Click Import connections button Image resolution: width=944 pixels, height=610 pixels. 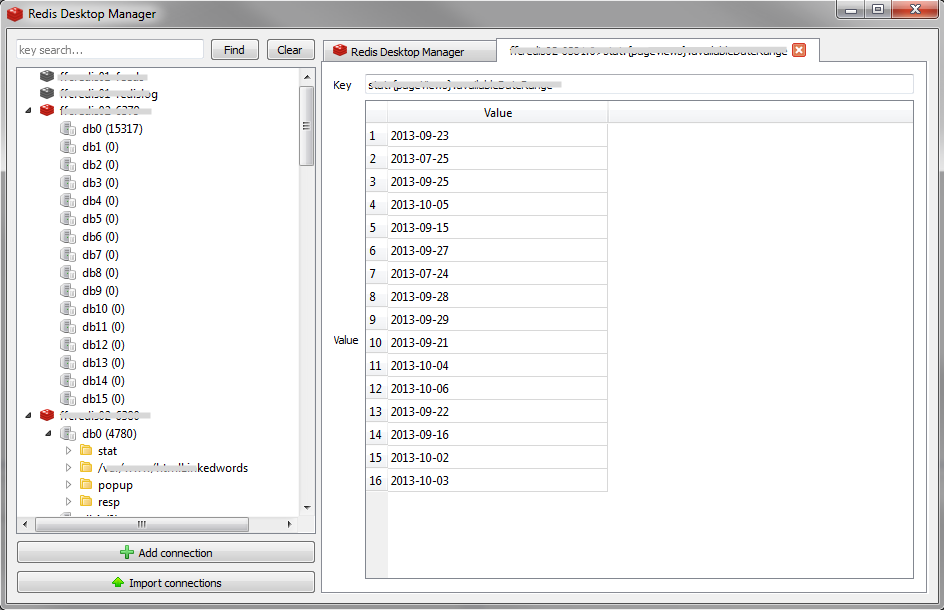[166, 582]
